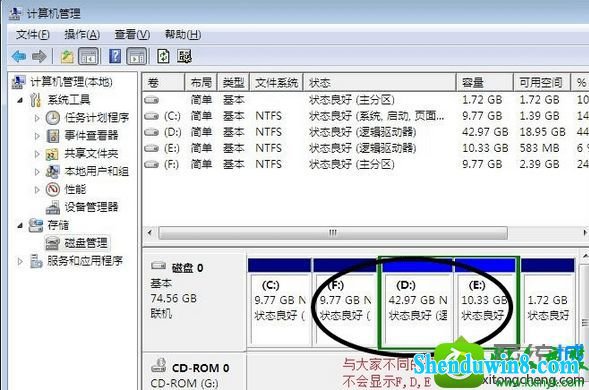Expand the 事件查看器 tree node
Screen dimensions: 589x390
[37, 136]
